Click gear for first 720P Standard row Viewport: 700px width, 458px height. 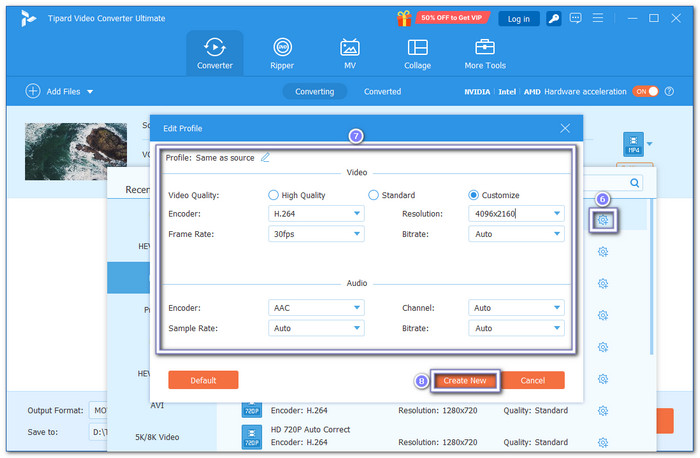pyautogui.click(x=603, y=411)
